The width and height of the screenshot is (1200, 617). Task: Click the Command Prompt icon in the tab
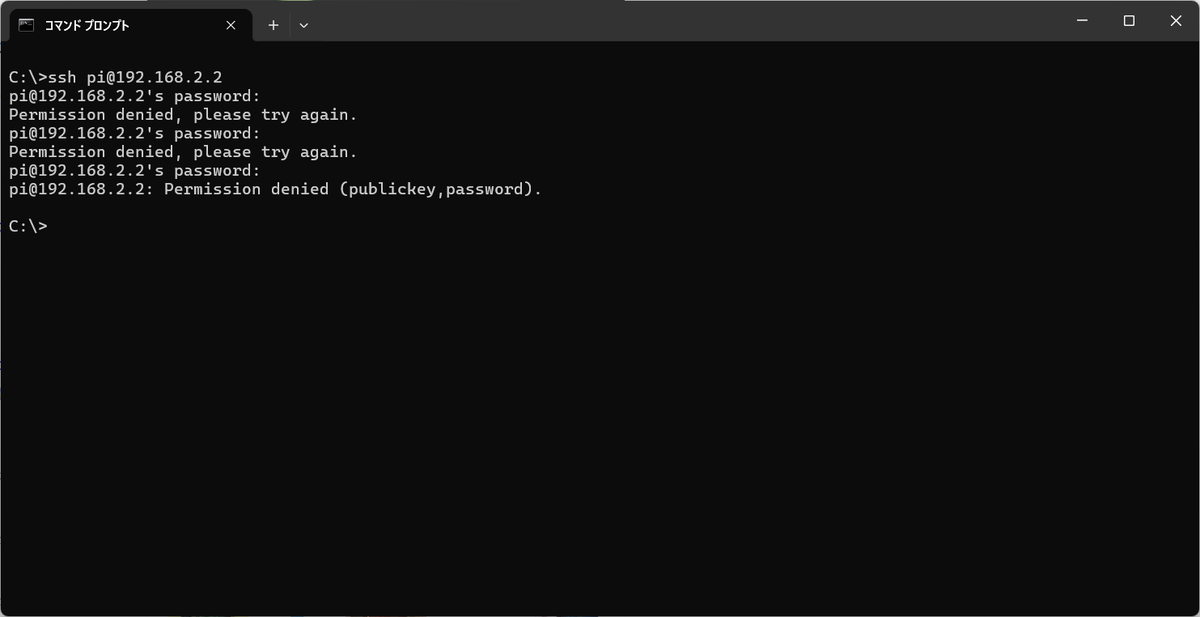(x=26, y=25)
